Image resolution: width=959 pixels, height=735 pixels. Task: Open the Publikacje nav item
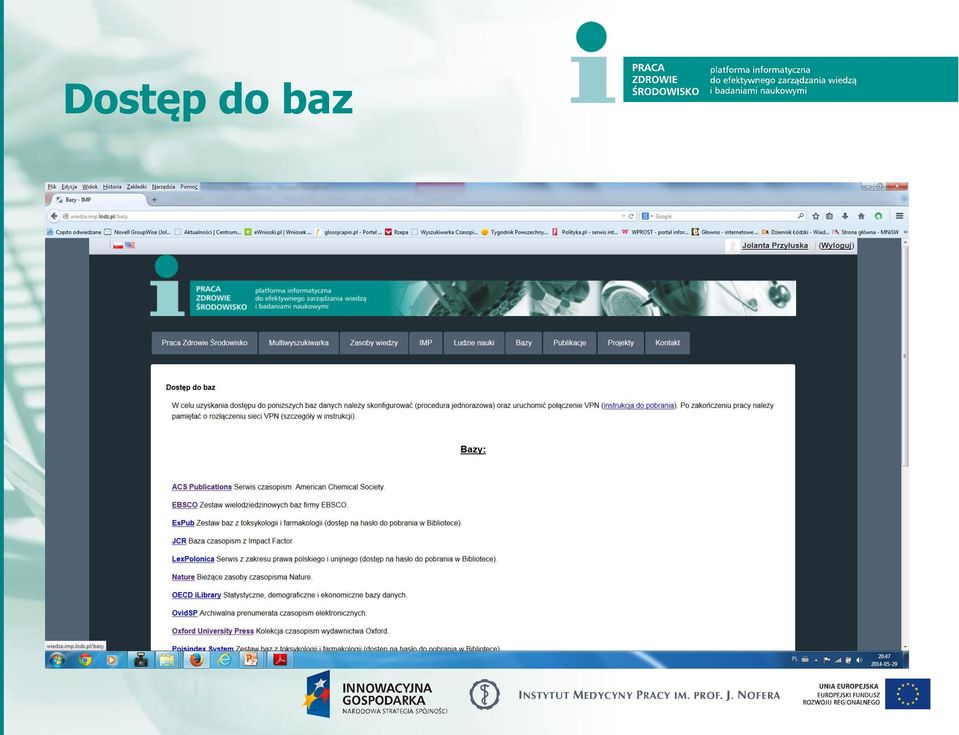click(569, 343)
